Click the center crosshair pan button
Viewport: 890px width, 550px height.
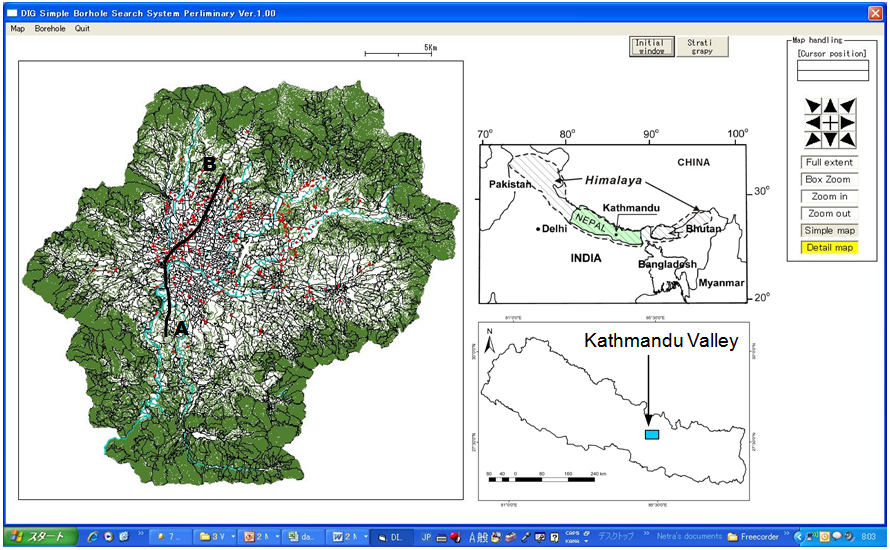pos(829,122)
